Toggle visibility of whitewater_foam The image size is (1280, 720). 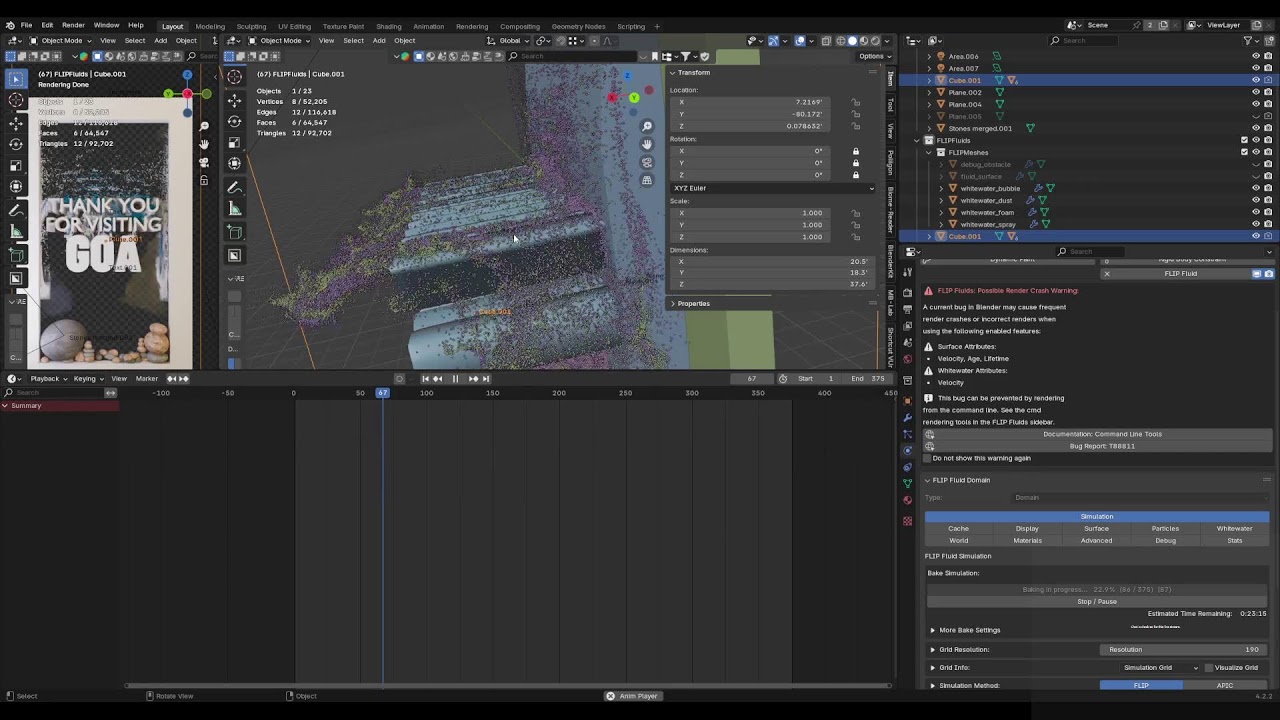(1256, 212)
